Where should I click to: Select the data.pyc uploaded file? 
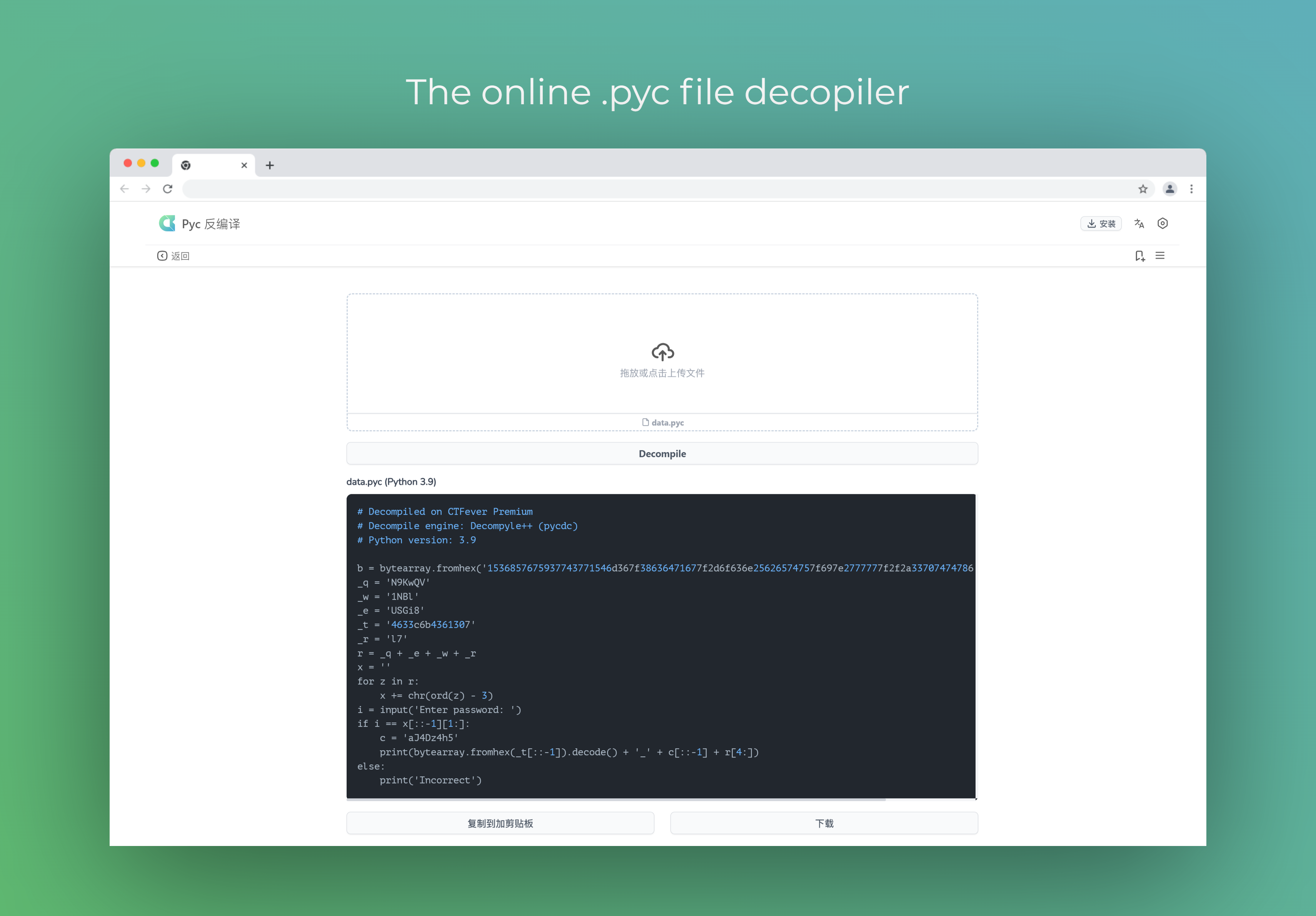(x=662, y=422)
